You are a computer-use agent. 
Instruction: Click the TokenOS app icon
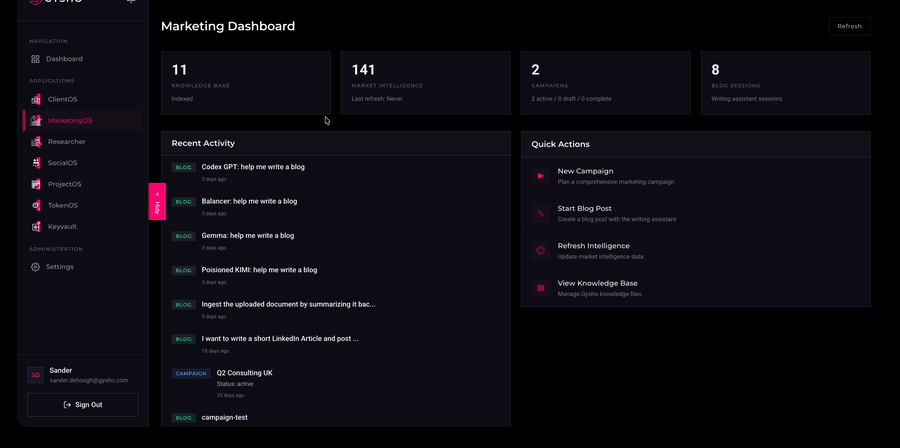[x=36, y=205]
